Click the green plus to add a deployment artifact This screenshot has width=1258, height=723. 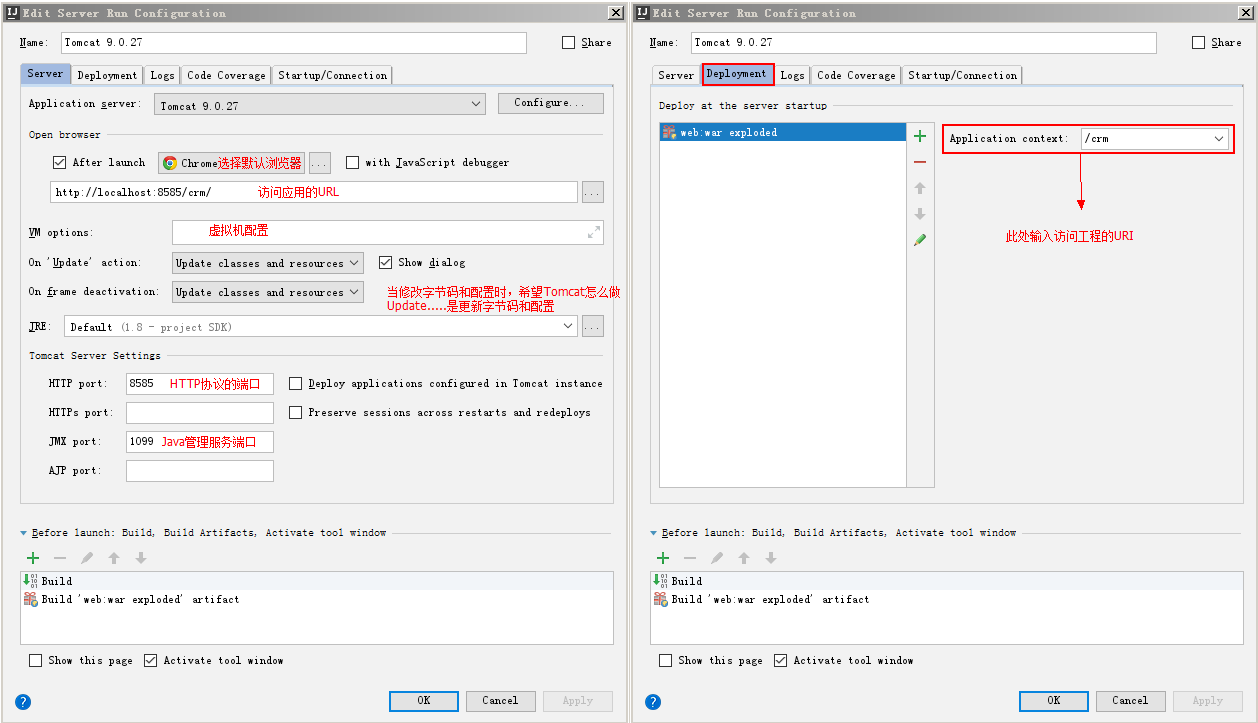point(920,136)
